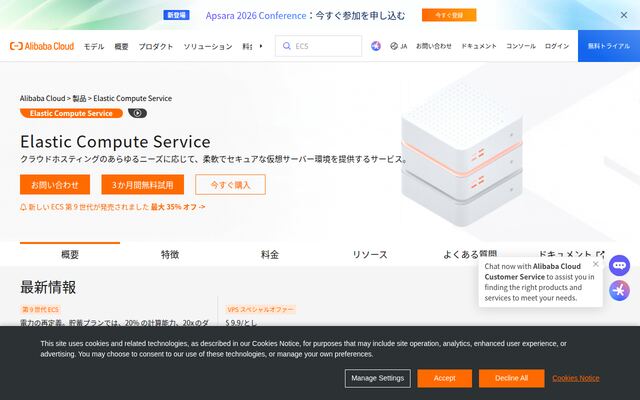Open the purple chat bubble icon
This screenshot has width=640, height=400.
click(619, 266)
